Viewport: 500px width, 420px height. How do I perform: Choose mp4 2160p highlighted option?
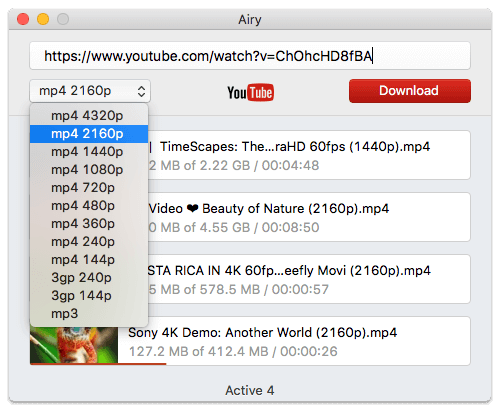click(x=89, y=134)
